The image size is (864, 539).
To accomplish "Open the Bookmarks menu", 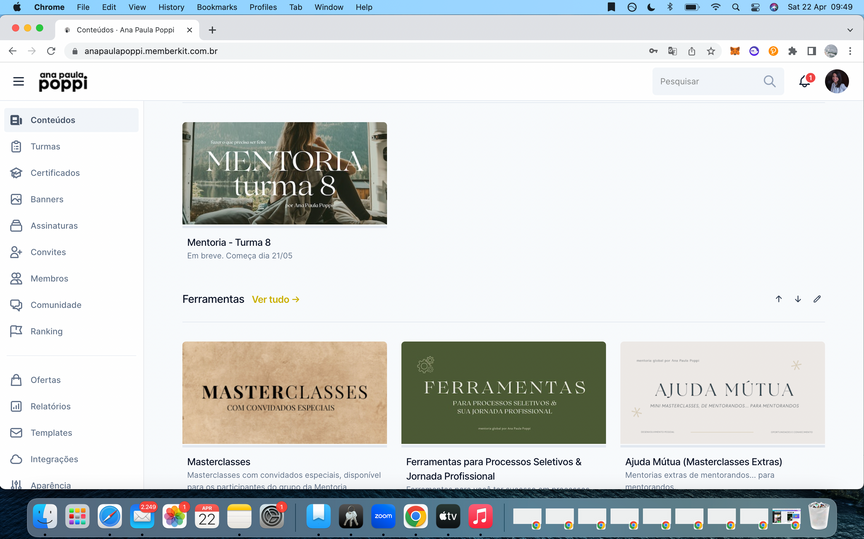I will point(217,7).
